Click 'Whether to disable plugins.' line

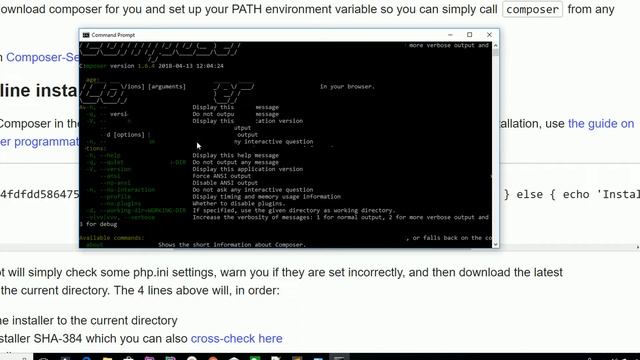239,203
